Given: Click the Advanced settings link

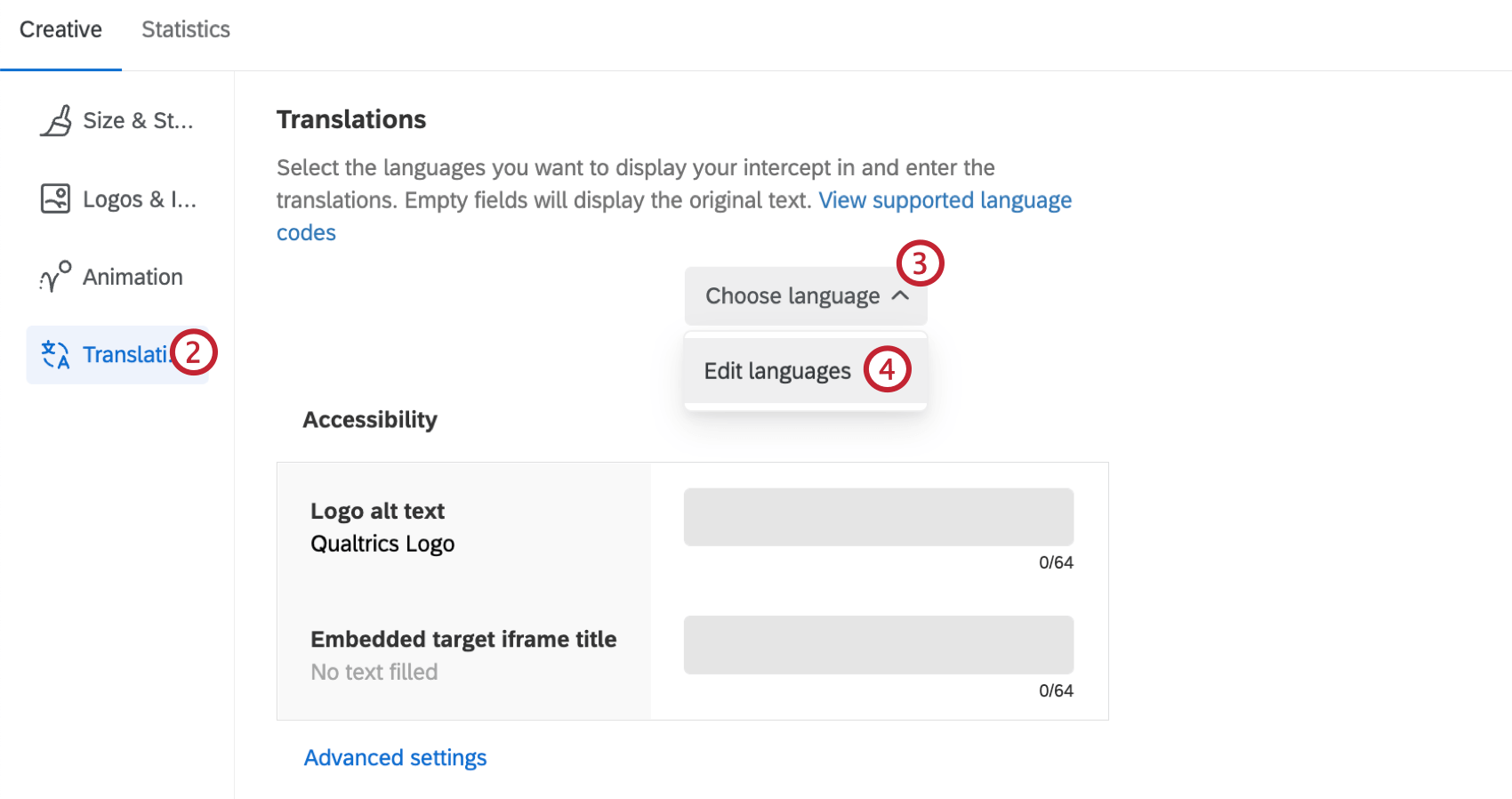Looking at the screenshot, I should [395, 757].
